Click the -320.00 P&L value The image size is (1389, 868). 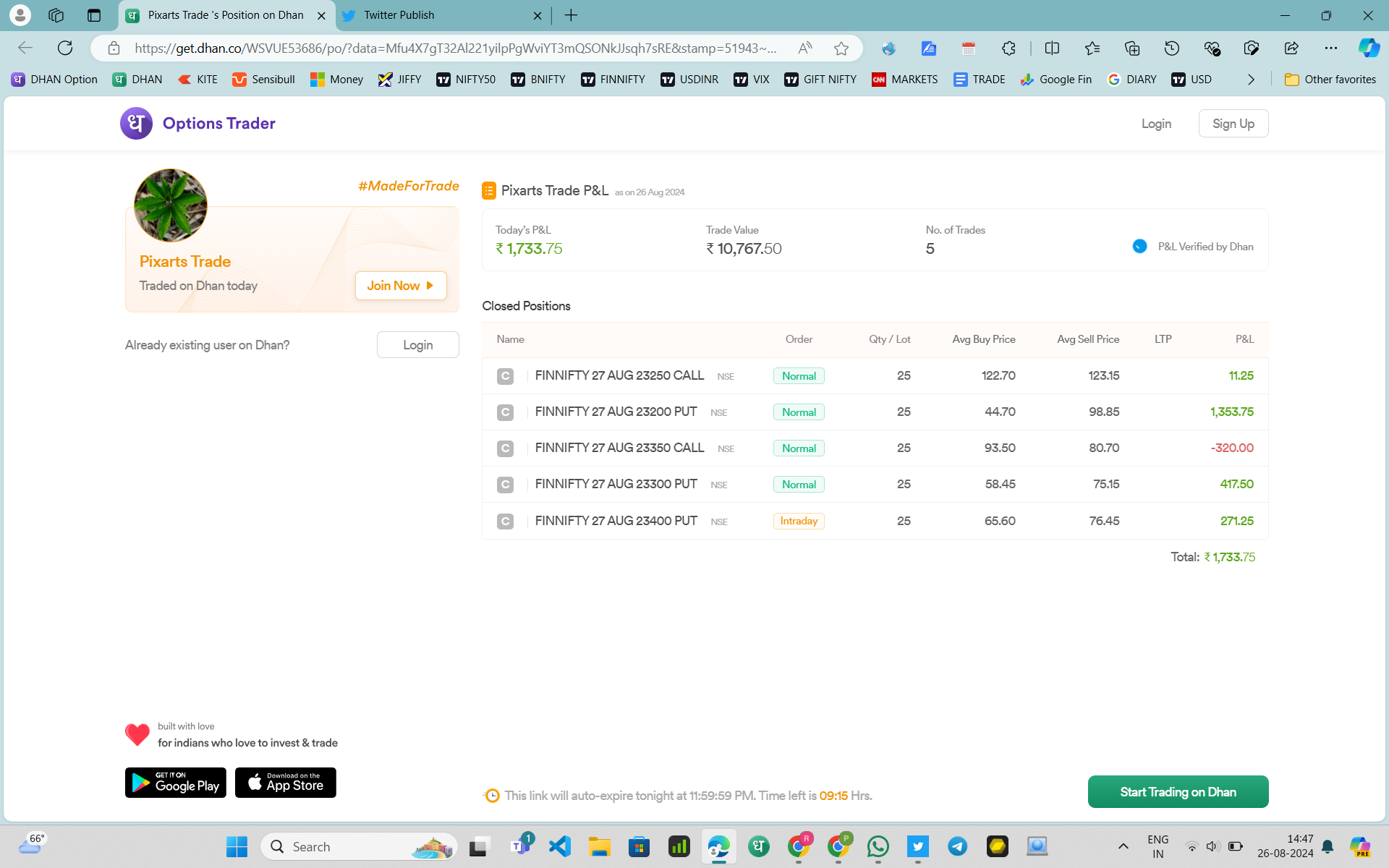1232,448
